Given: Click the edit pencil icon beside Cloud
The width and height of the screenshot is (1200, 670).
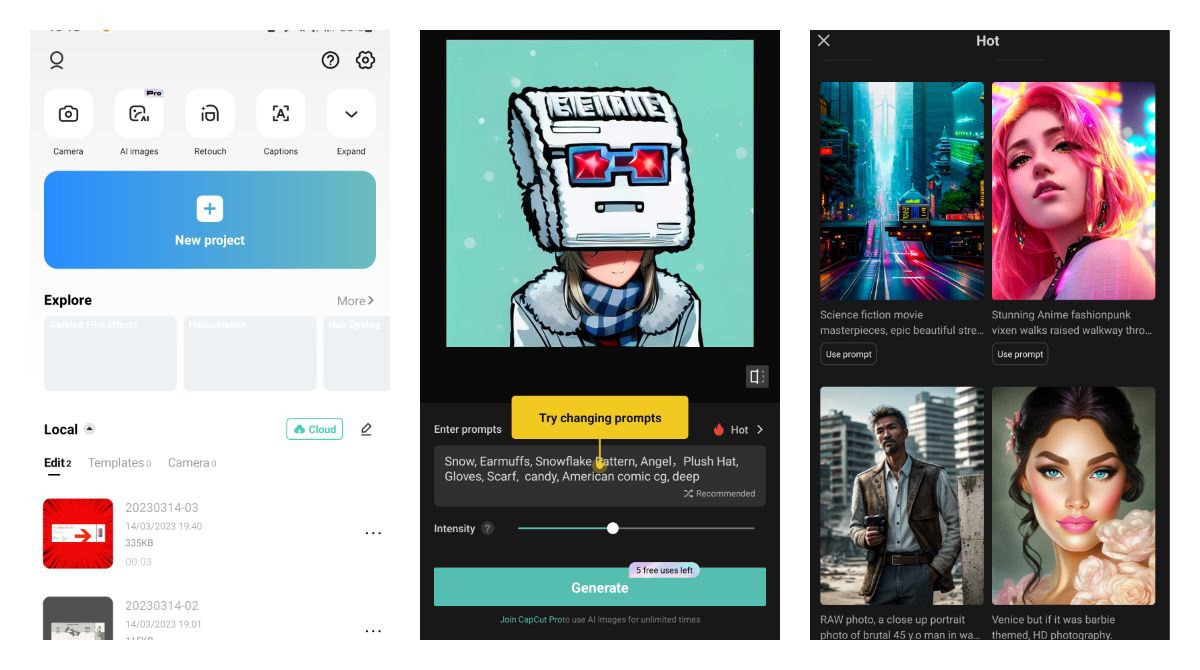Looking at the screenshot, I should click(366, 429).
